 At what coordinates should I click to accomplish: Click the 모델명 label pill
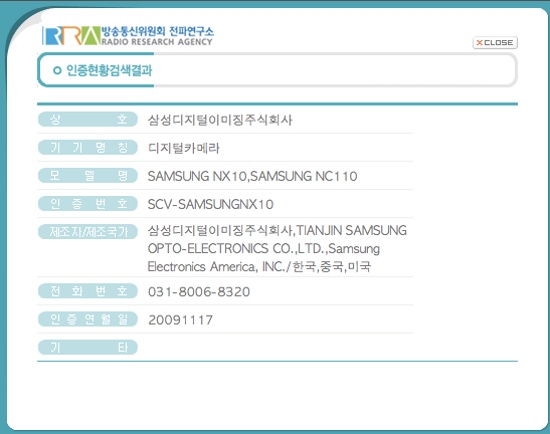(x=88, y=175)
